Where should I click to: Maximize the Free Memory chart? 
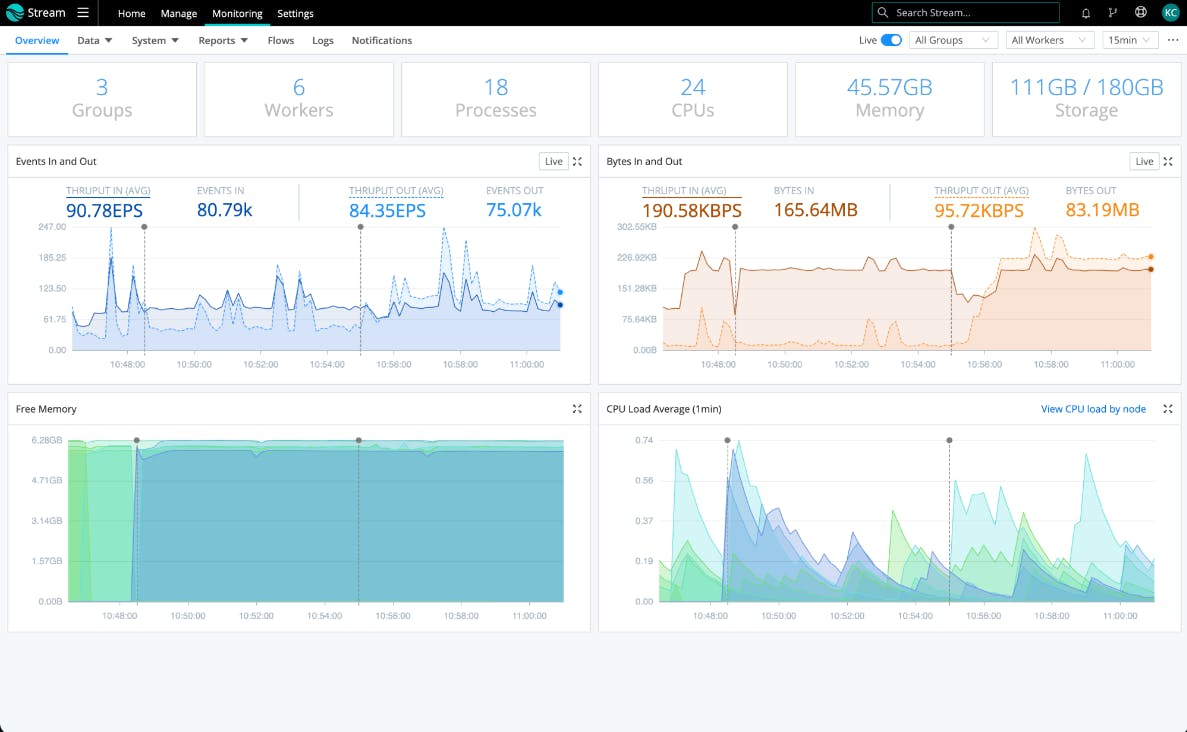click(x=577, y=409)
